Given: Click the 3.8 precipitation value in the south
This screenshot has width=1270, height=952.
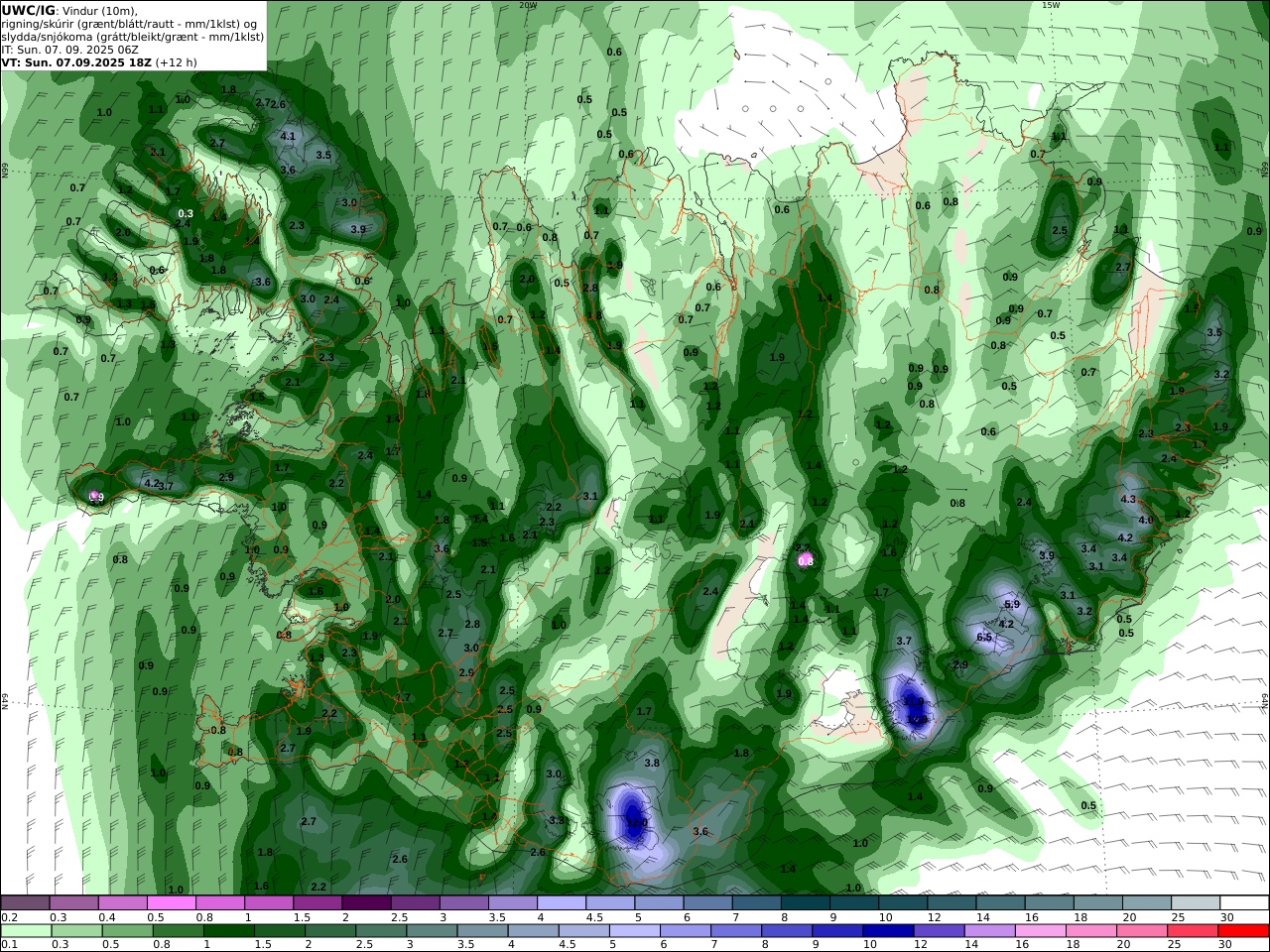Looking at the screenshot, I should click(x=652, y=763).
